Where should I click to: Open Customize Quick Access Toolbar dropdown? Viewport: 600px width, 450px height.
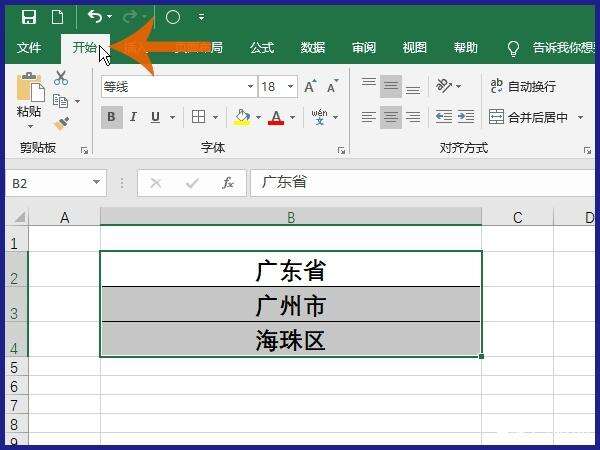tap(201, 17)
